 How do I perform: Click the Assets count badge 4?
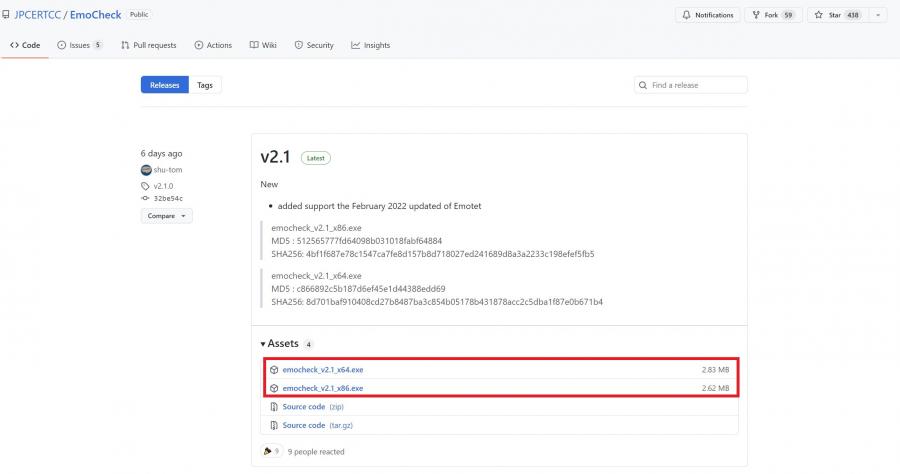click(x=308, y=344)
